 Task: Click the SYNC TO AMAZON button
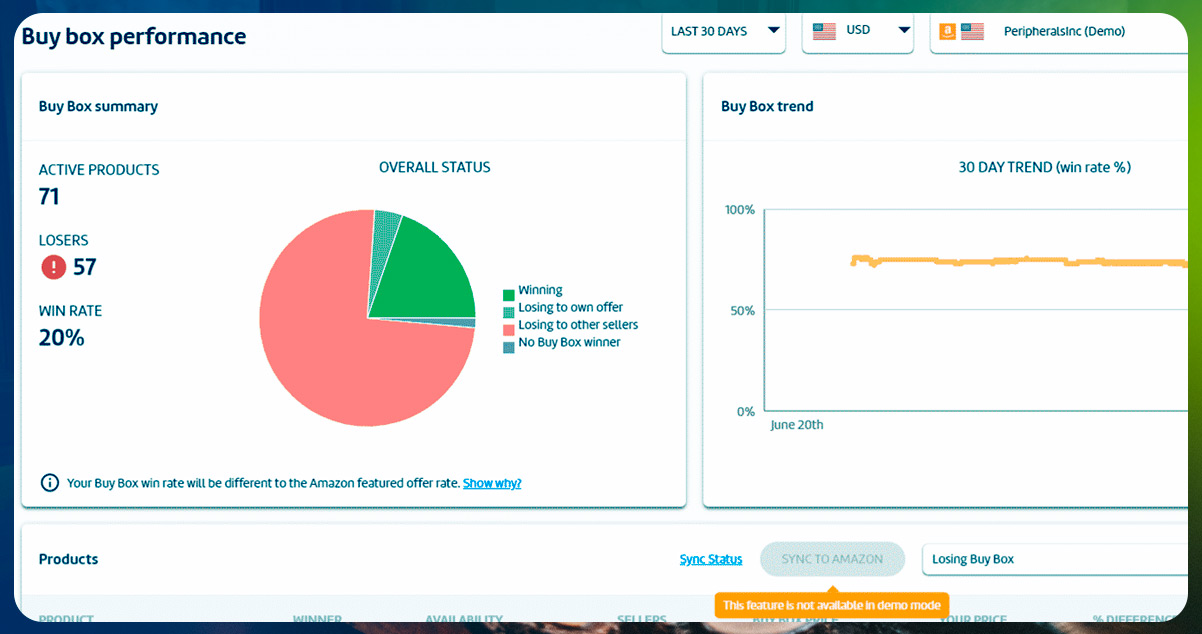pyautogui.click(x=832, y=559)
